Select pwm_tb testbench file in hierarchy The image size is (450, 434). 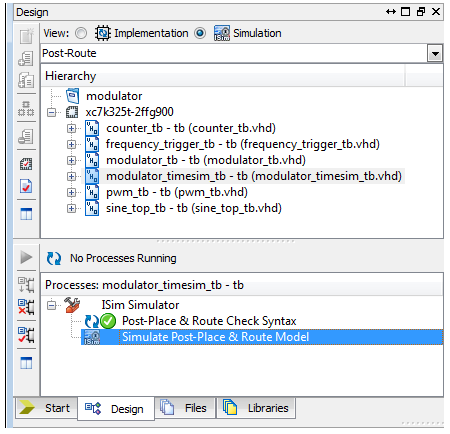coord(177,192)
